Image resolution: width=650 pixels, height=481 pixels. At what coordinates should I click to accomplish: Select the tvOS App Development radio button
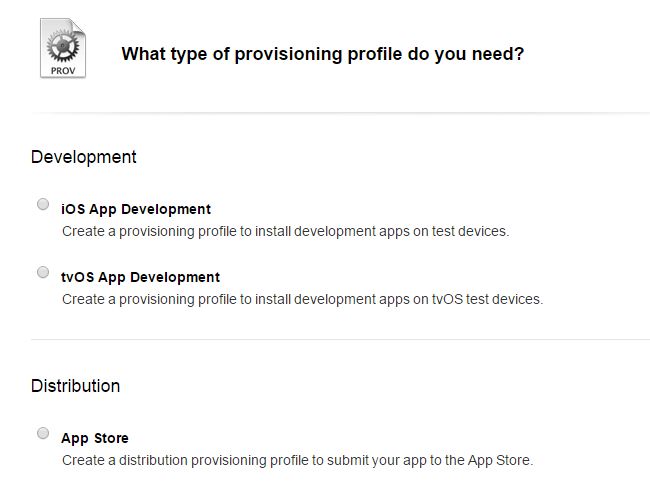43,272
